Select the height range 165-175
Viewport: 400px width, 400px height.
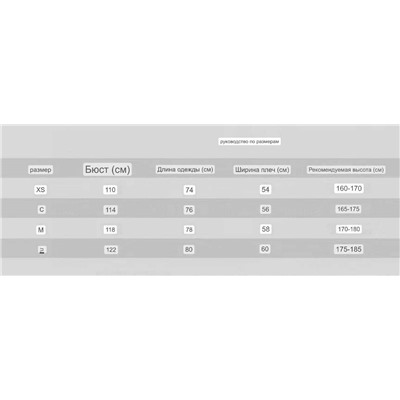(x=348, y=209)
